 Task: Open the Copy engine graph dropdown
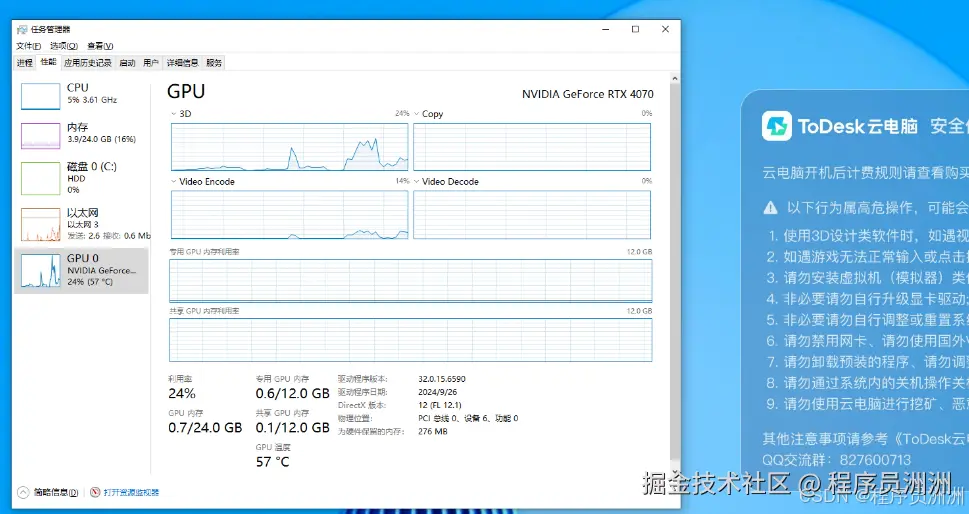pos(417,114)
